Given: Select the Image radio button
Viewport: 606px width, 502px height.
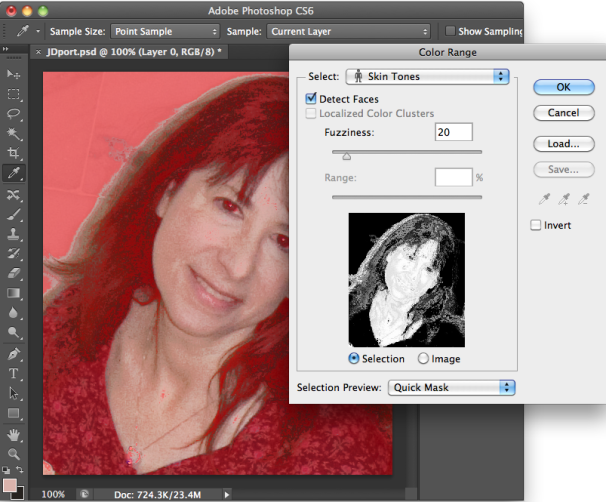Looking at the screenshot, I should pos(424,358).
